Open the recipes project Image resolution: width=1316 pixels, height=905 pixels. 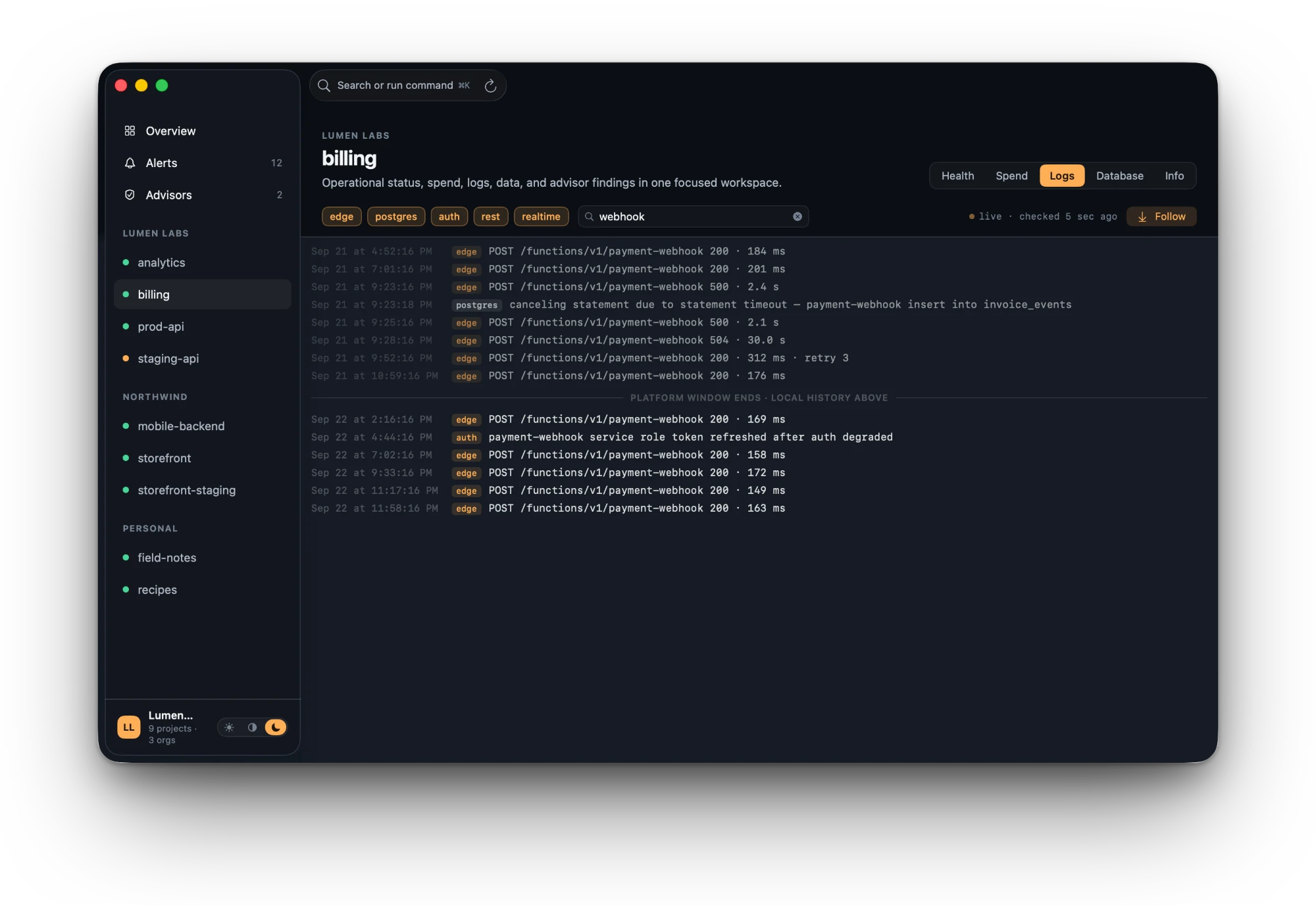click(x=203, y=589)
